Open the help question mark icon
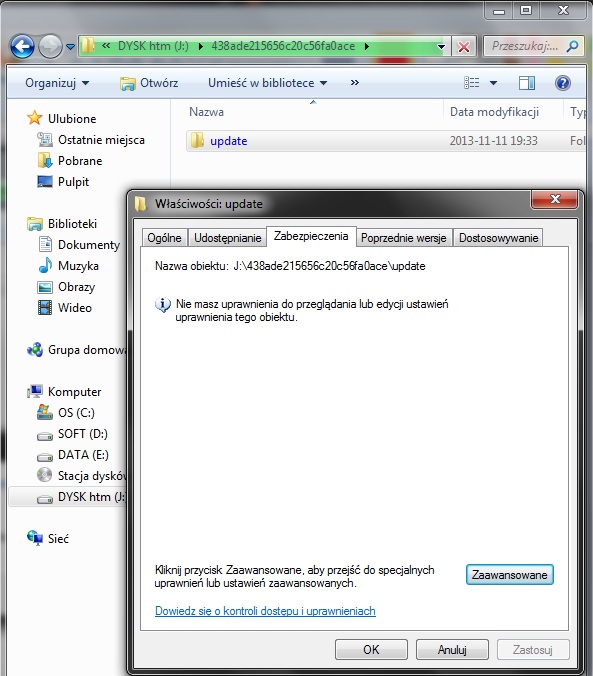The image size is (593, 676). [x=563, y=82]
